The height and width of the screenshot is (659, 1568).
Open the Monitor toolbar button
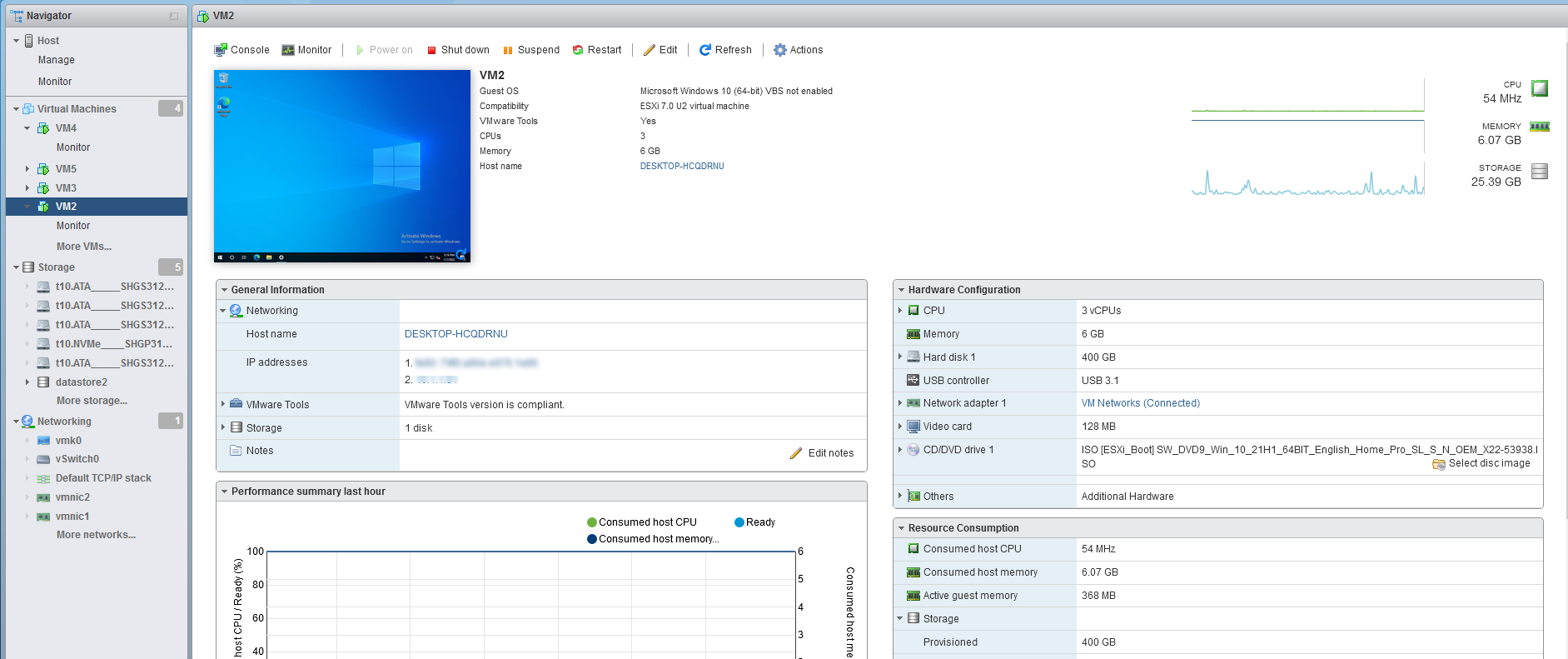[306, 50]
